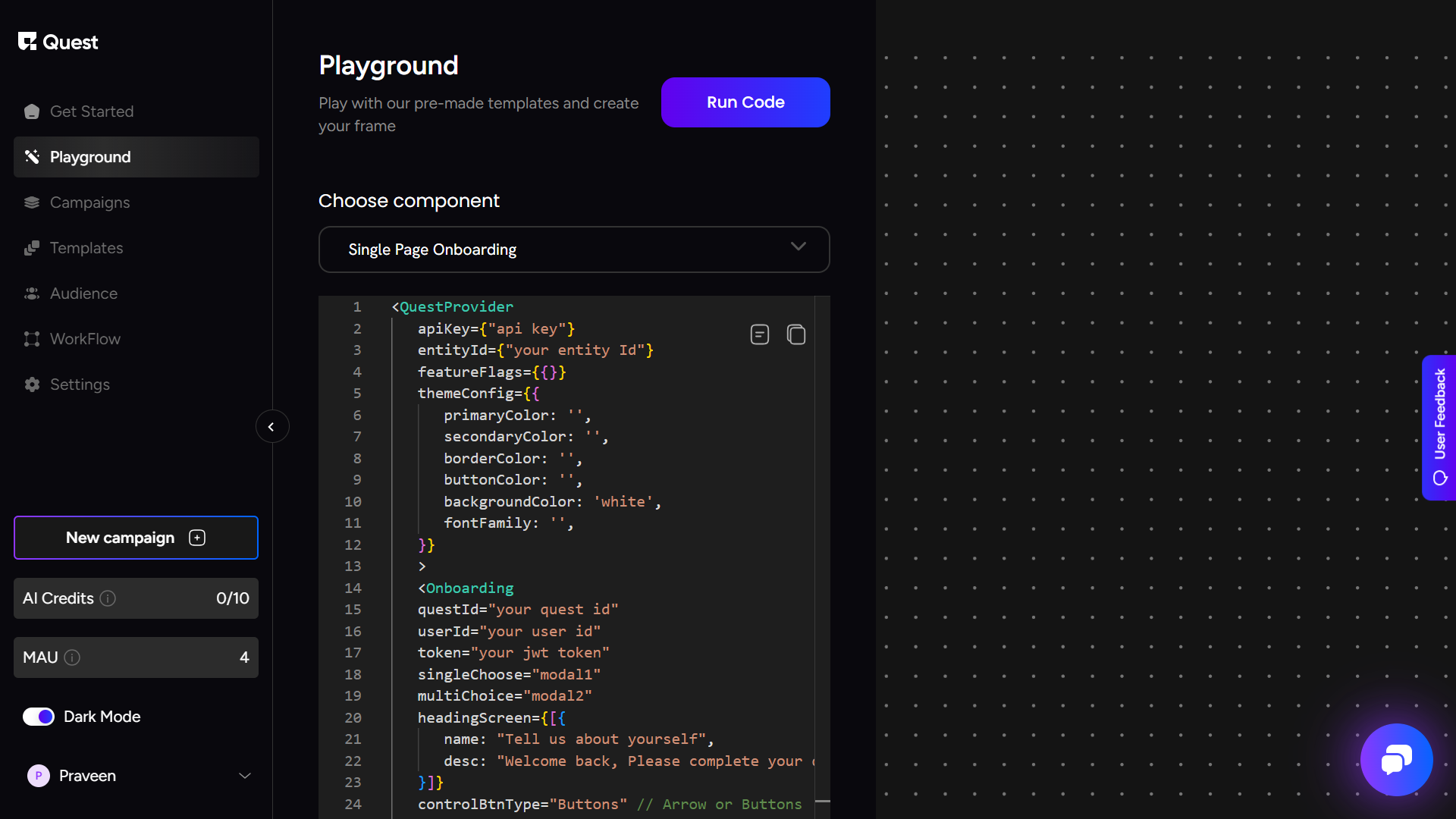Copy code using the clipboard icon
1456x819 pixels.
click(795, 334)
